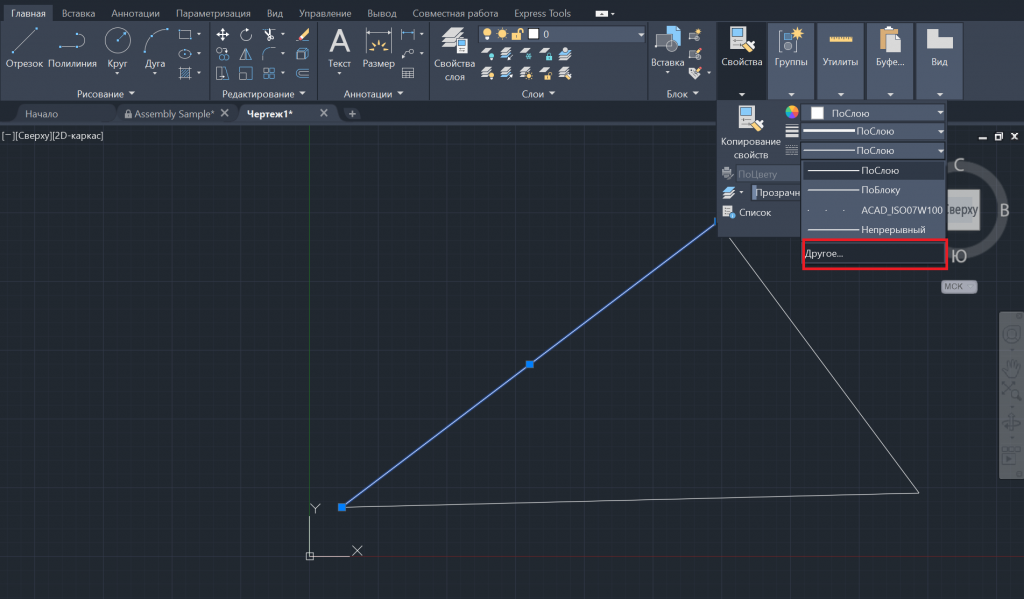
Task: Select ACAD_ISO07W100 linetype option
Action: click(873, 210)
